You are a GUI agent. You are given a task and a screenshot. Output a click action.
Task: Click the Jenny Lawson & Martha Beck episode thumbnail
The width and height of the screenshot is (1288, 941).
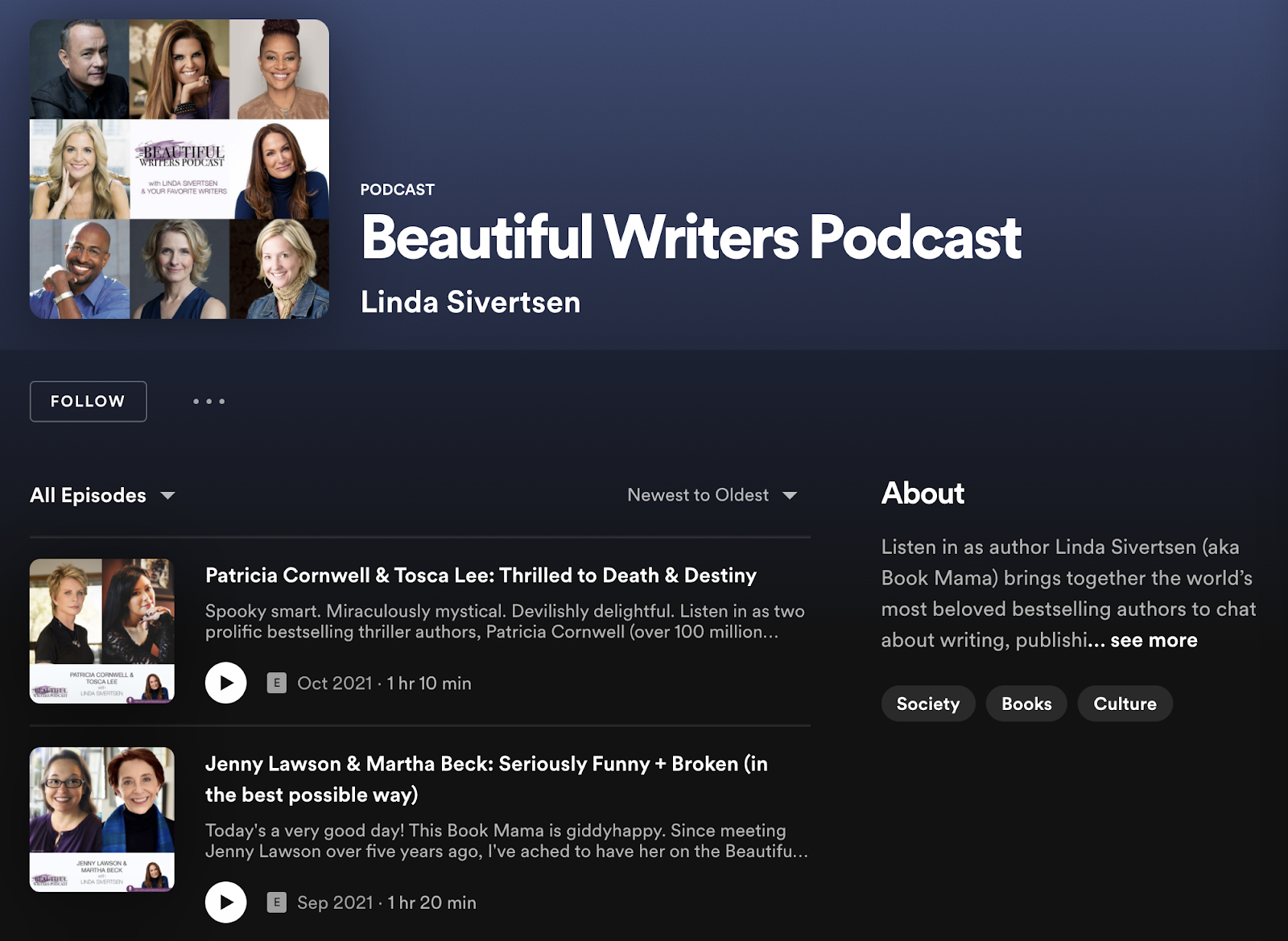(102, 819)
